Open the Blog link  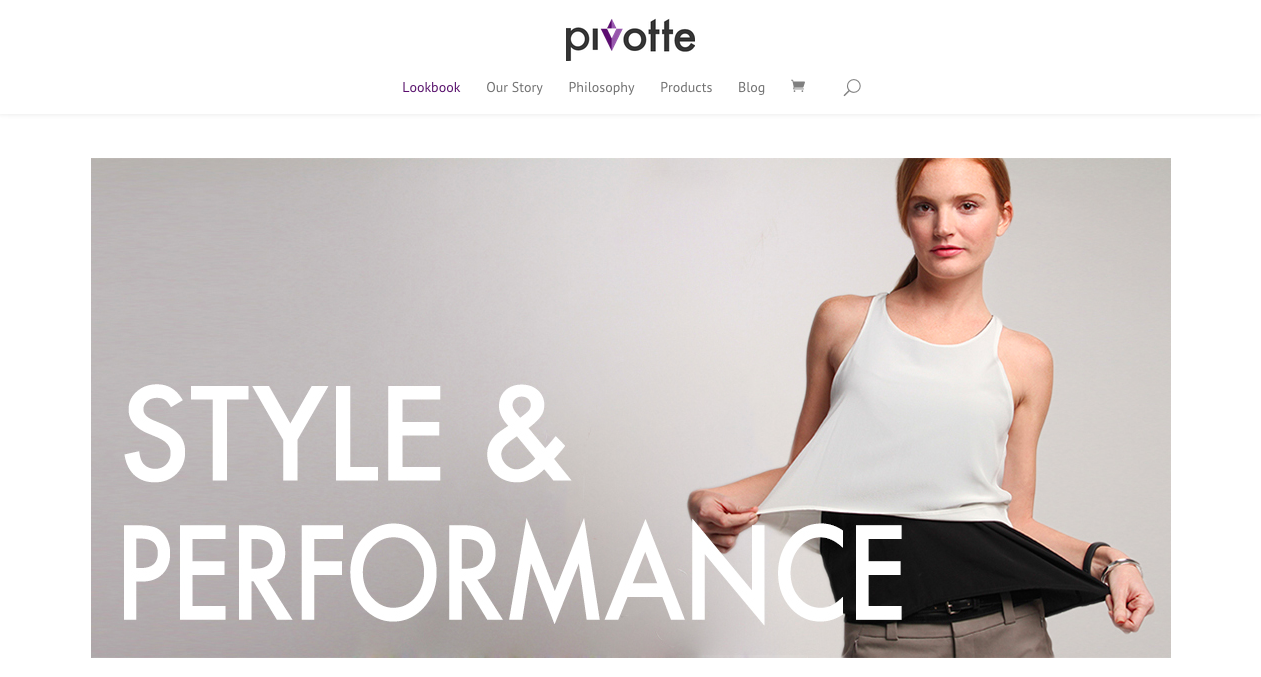point(751,88)
